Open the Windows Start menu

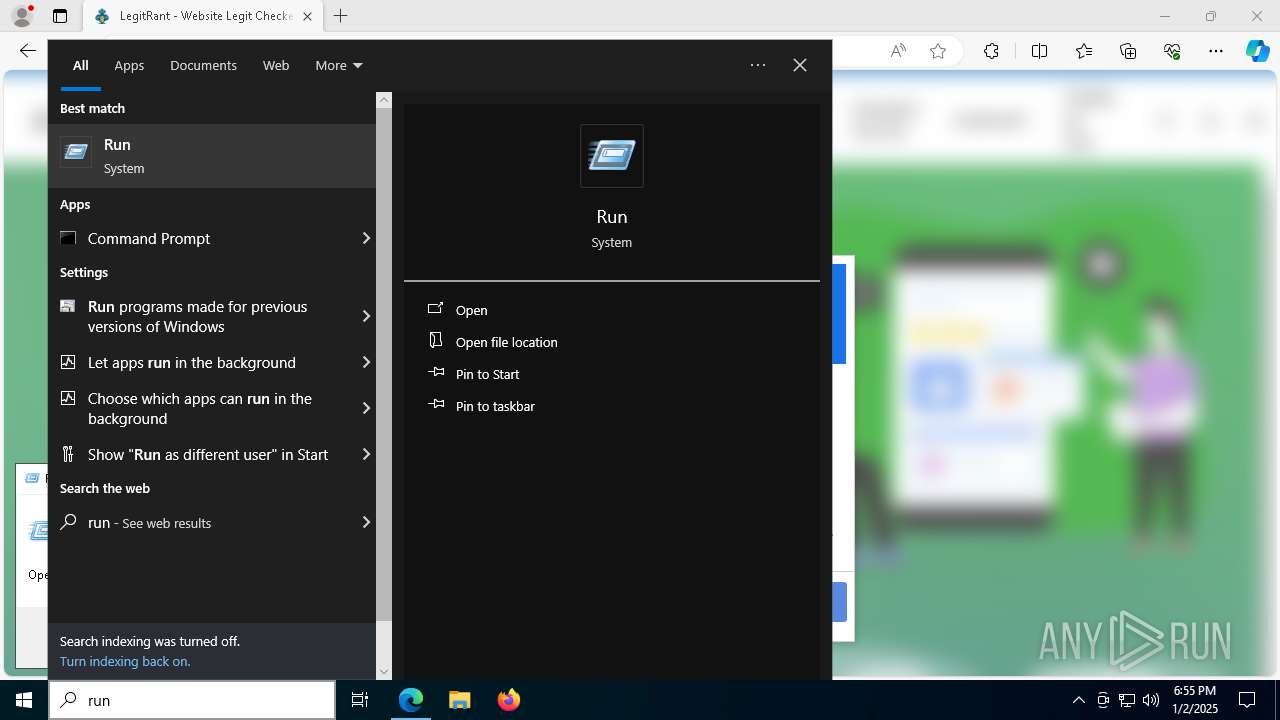click(24, 700)
